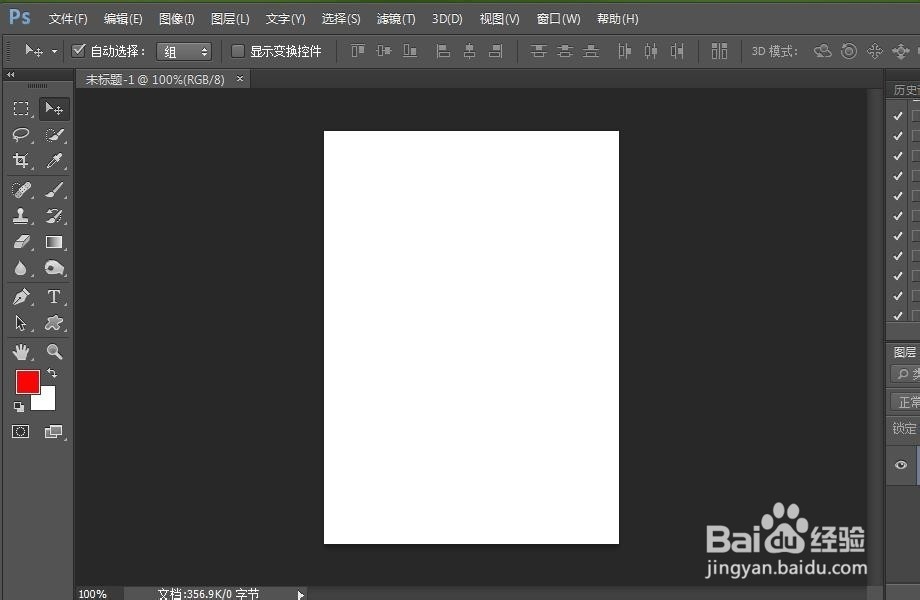Viewport: 920px width, 600px height.
Task: Click align bottom edges icon
Action: (410, 51)
